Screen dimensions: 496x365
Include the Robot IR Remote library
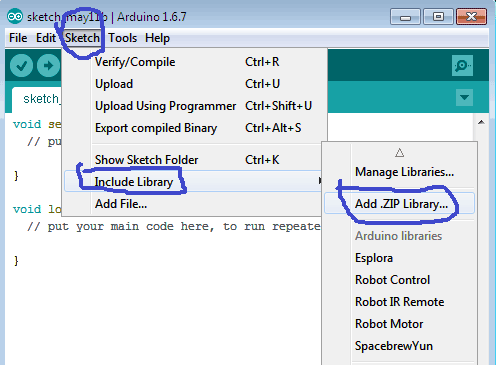[399, 302]
